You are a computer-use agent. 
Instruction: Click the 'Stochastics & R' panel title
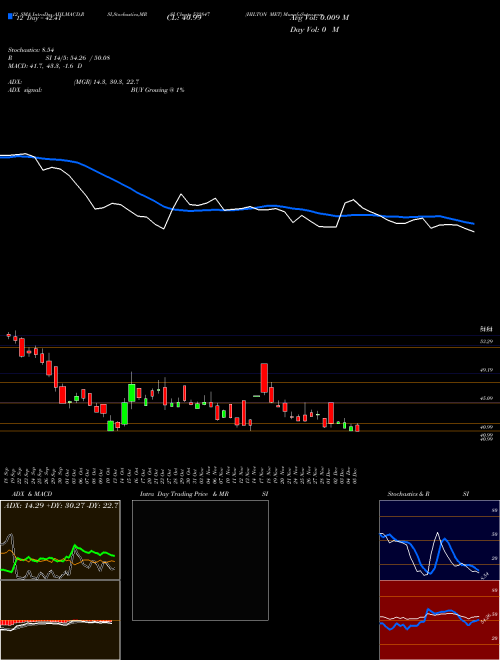[x=408, y=494]
